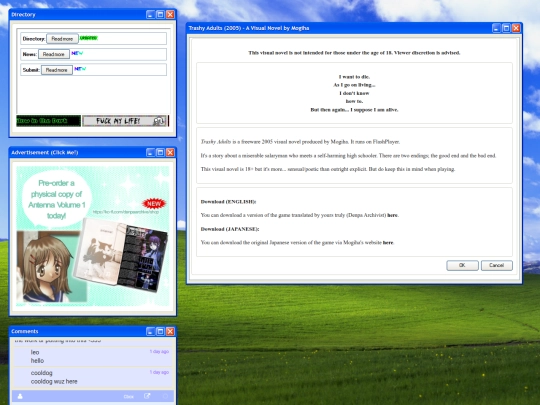The image size is (540, 405).
Task: Minimize the Directory window
Action: point(150,14)
